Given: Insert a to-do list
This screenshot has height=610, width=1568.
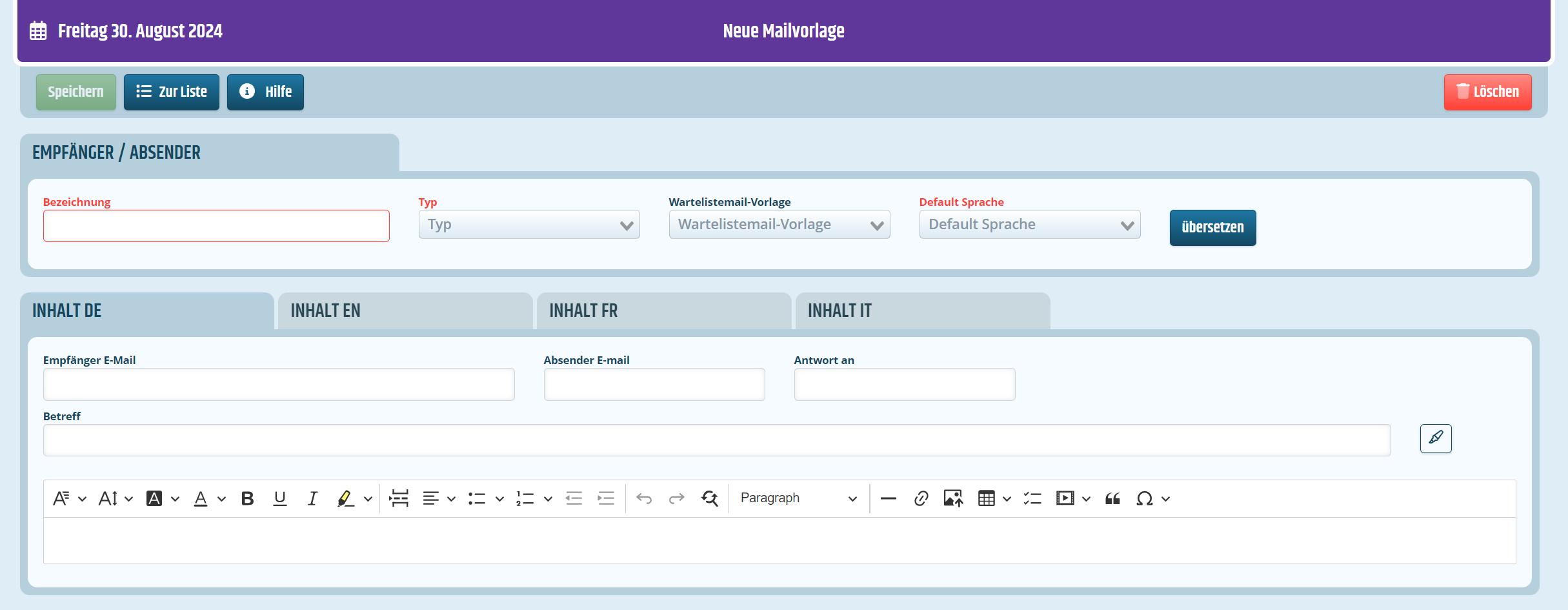Looking at the screenshot, I should coord(1032,498).
